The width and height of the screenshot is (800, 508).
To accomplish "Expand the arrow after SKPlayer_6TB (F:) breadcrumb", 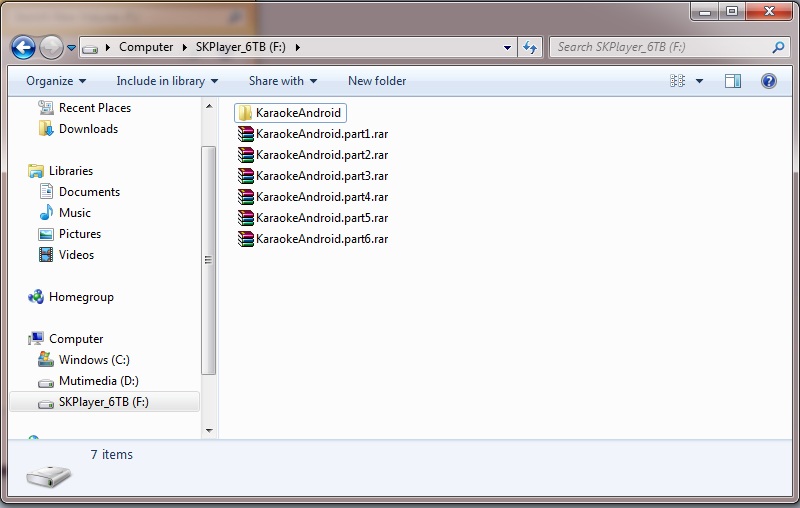I will (297, 47).
